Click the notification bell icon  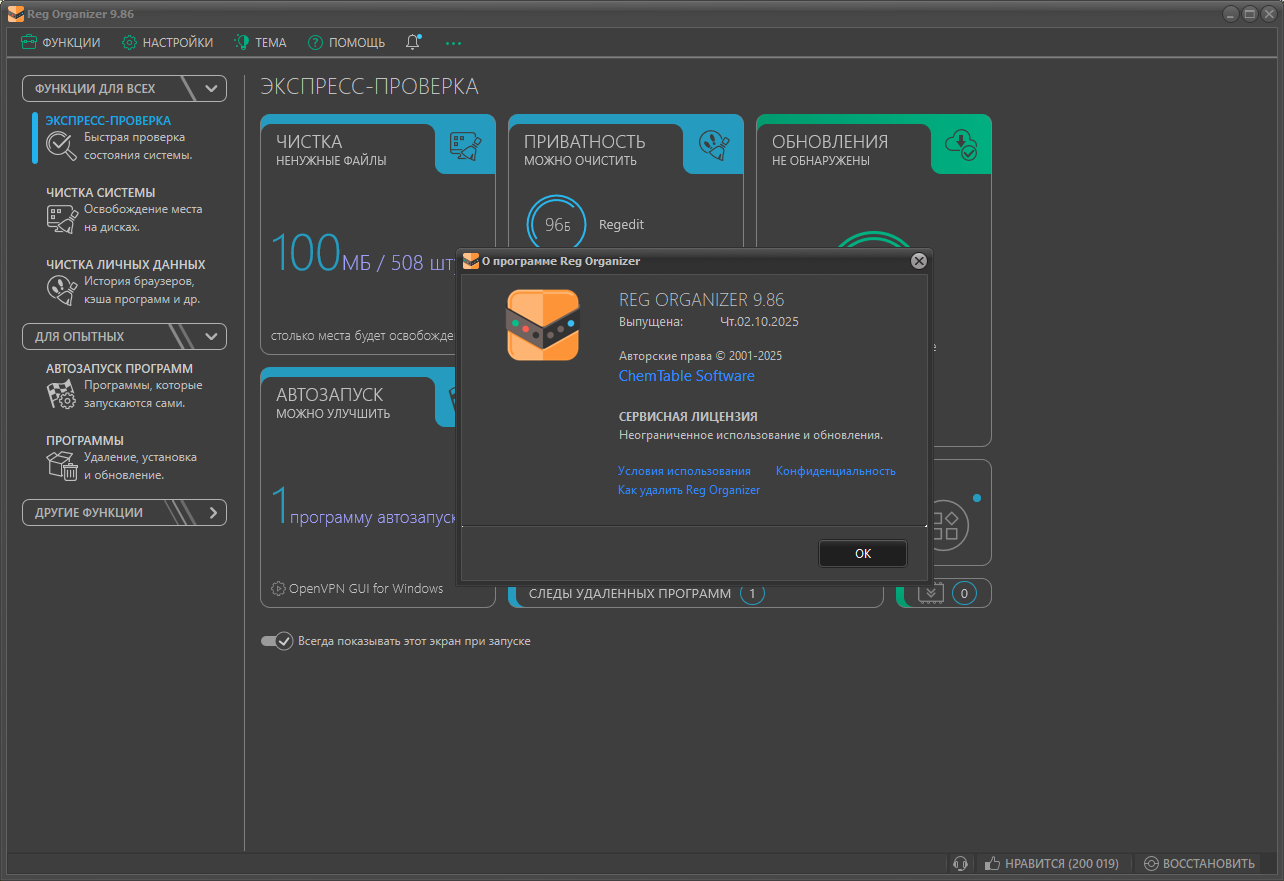pyautogui.click(x=413, y=42)
